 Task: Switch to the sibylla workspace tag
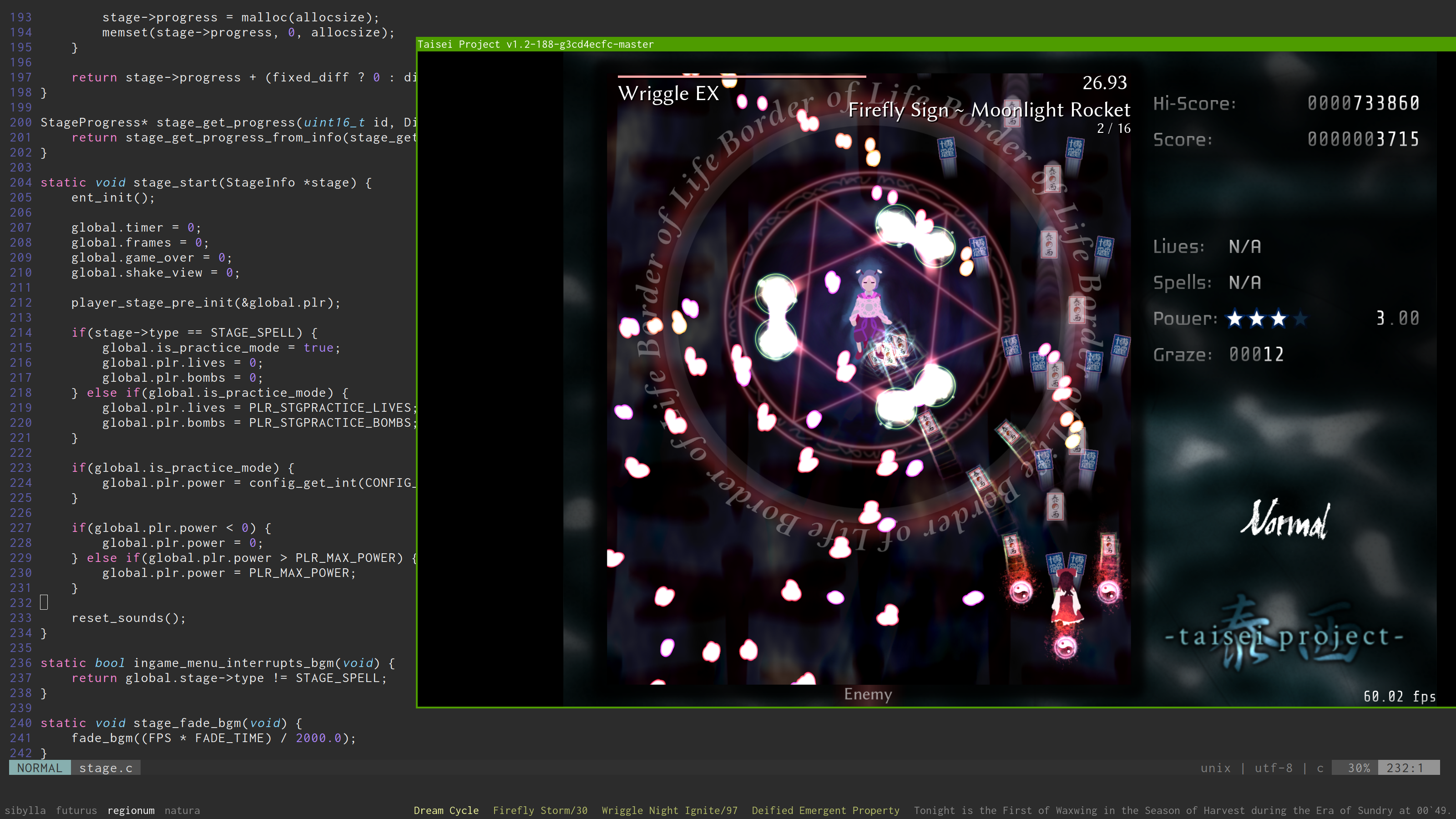pyautogui.click(x=25, y=810)
